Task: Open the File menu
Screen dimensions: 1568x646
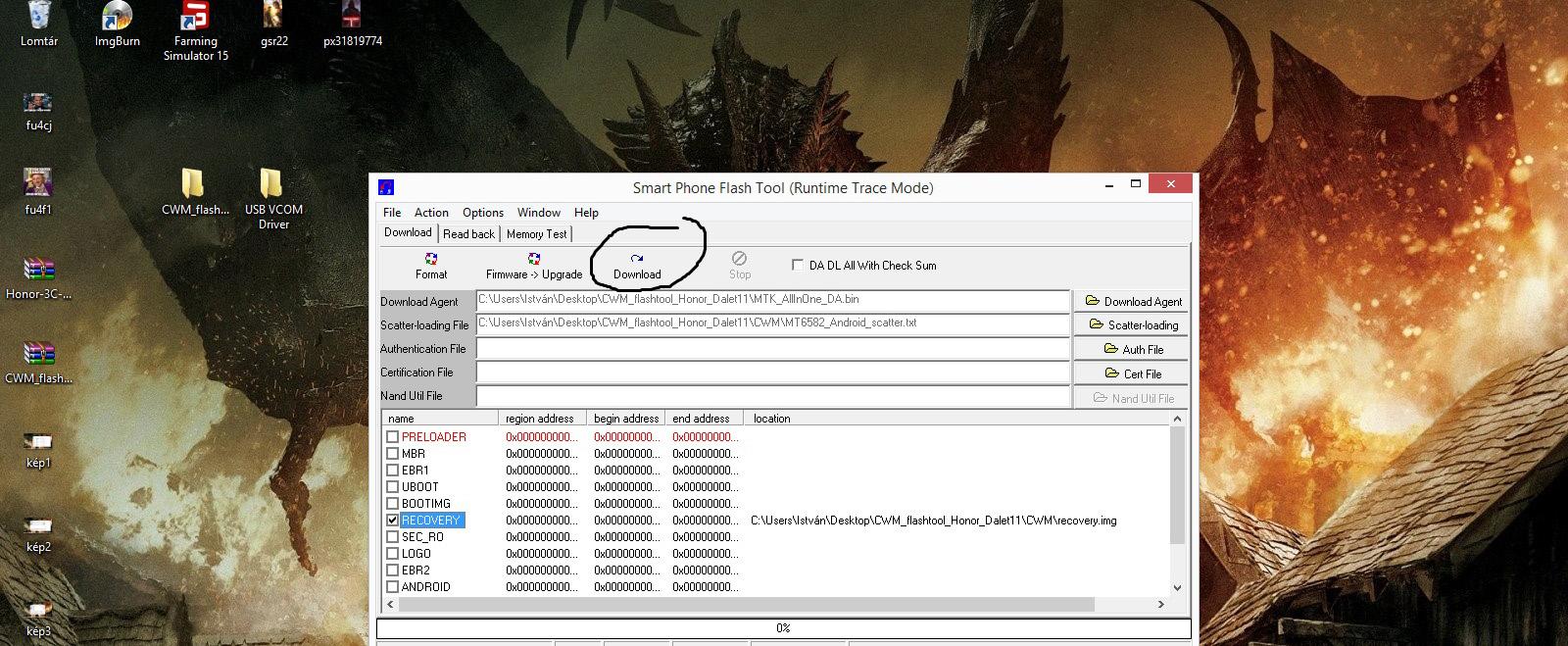Action: [x=392, y=213]
